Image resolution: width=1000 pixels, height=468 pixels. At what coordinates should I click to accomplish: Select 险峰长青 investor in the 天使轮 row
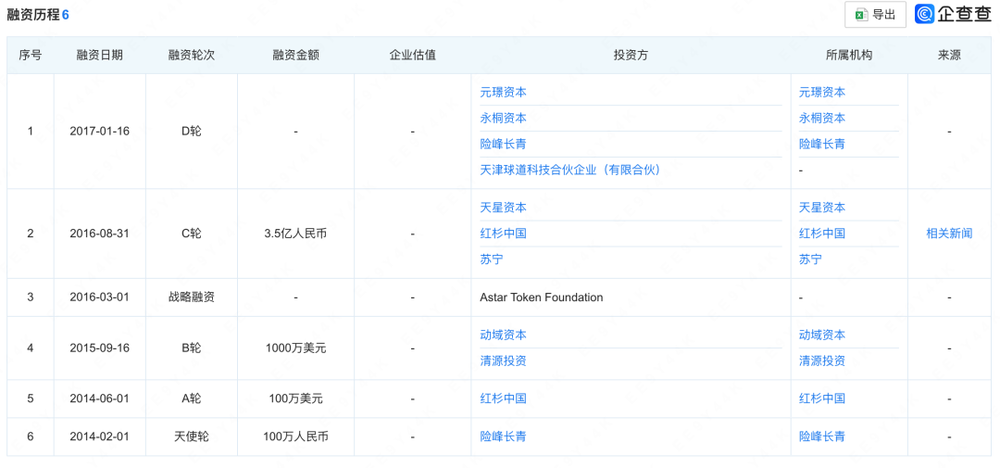pyautogui.click(x=503, y=436)
